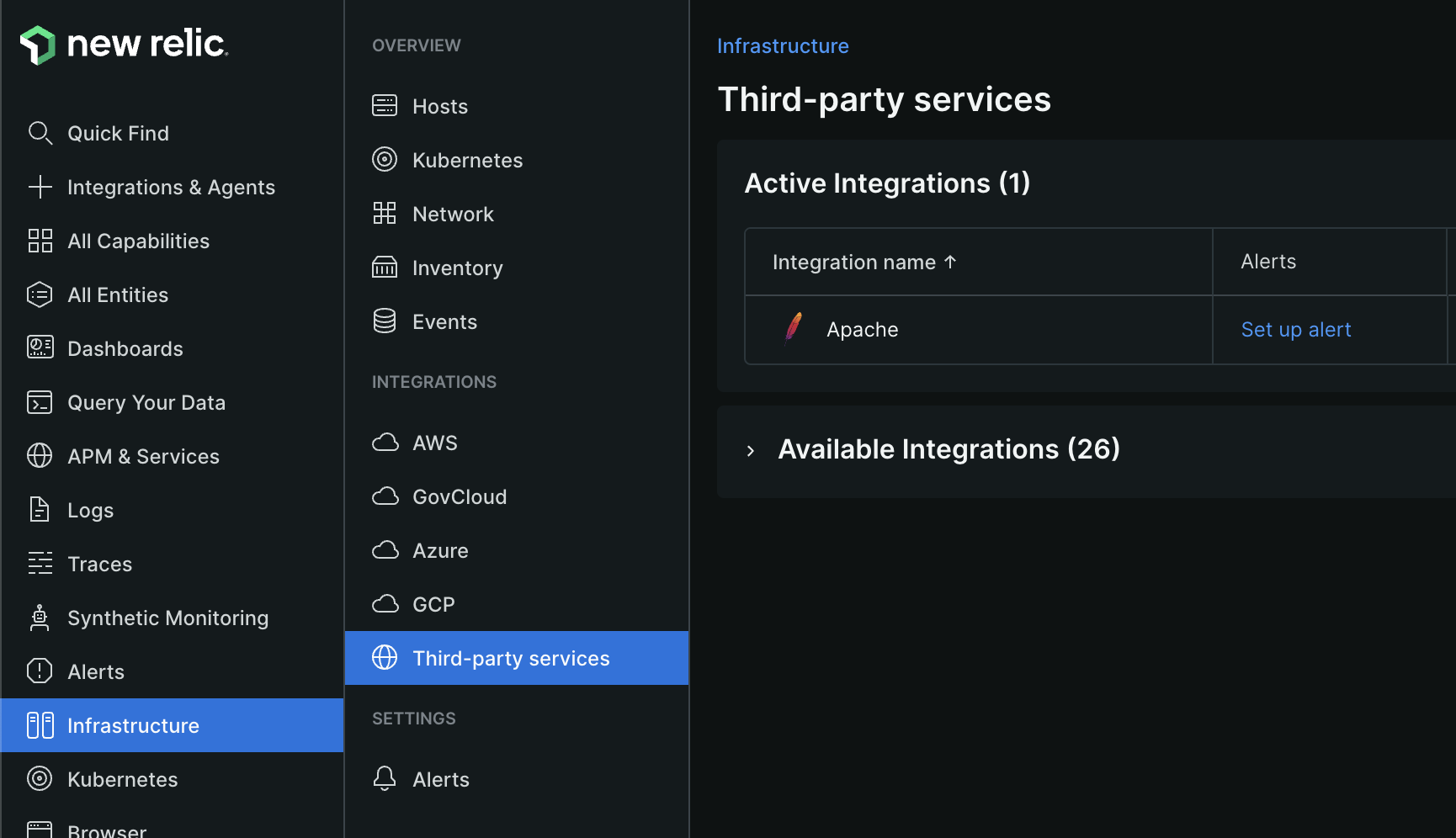Click the Infrastructure icon in sidebar
Screen dimensions: 1456x838
pos(40,725)
